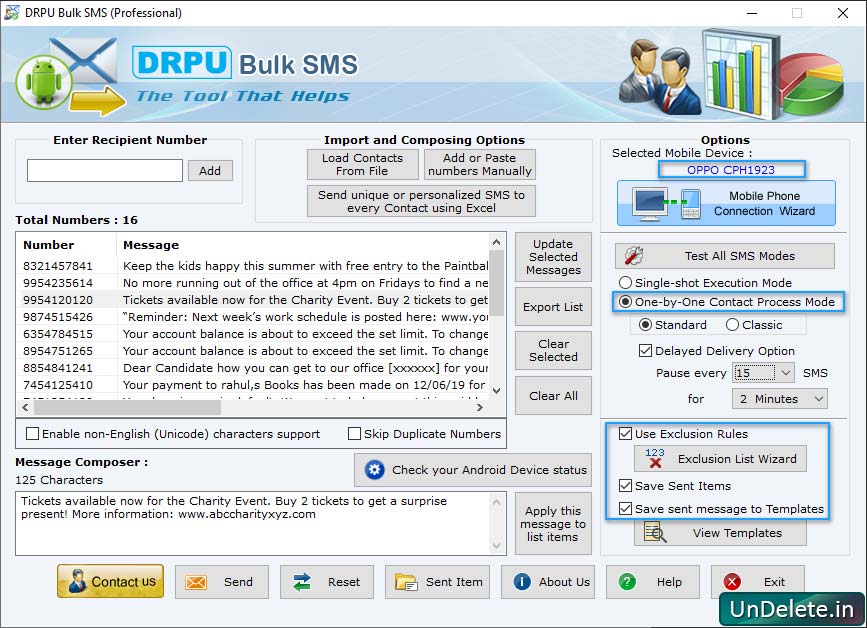Minimize the DRPU Bulk SMS window
The height and width of the screenshot is (628, 867).
[752, 13]
